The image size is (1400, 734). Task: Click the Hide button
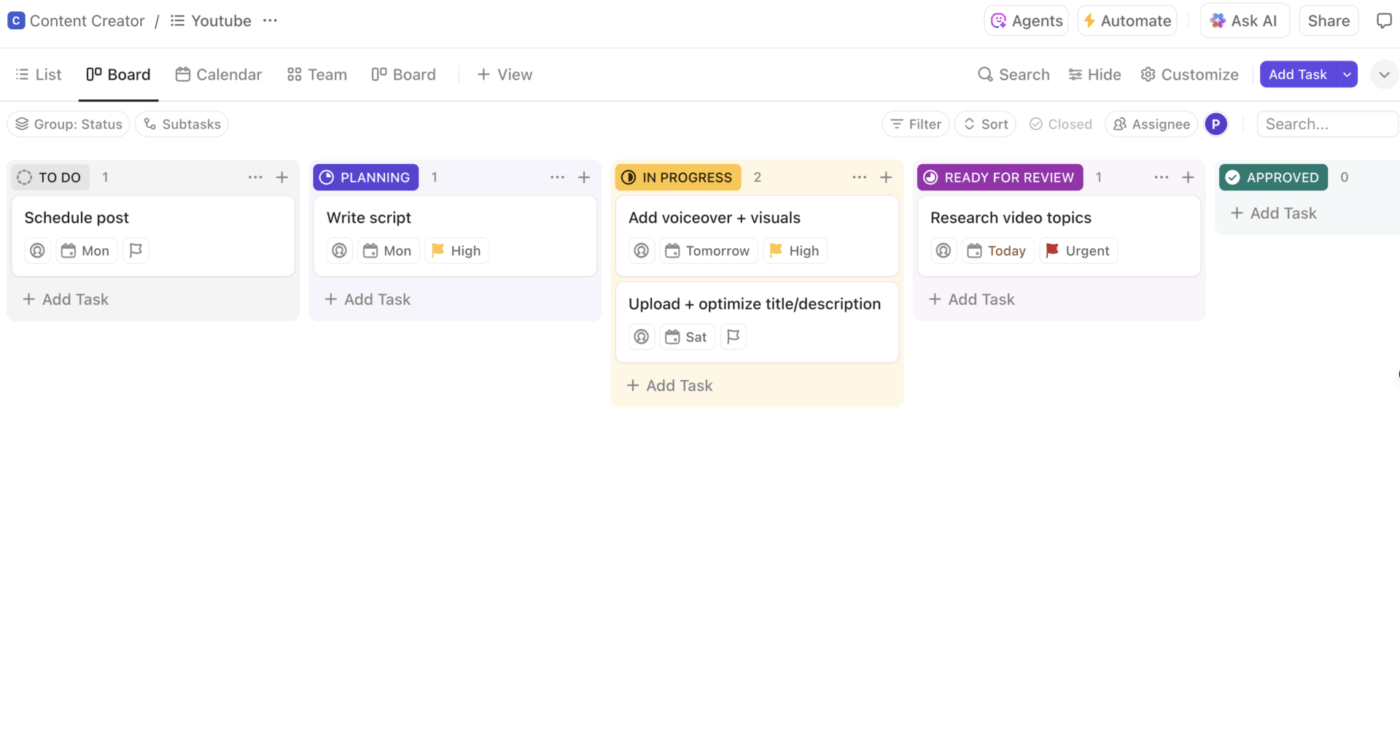coord(1095,74)
